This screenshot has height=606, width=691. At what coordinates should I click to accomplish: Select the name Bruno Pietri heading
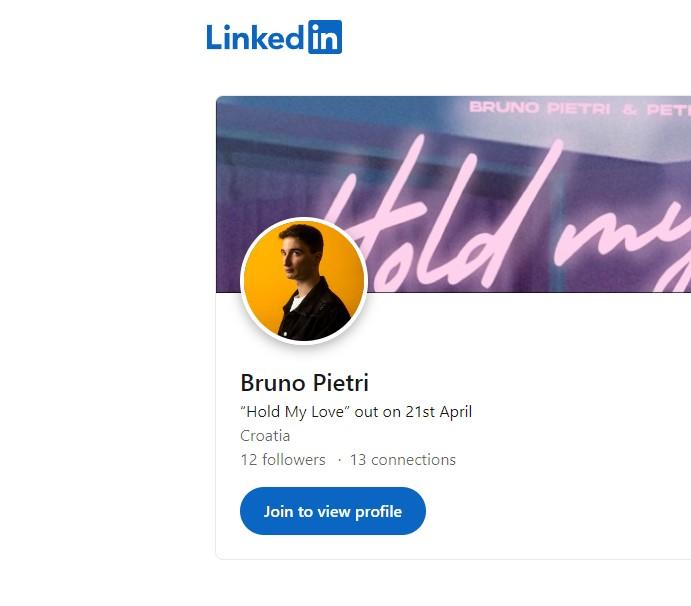click(305, 382)
